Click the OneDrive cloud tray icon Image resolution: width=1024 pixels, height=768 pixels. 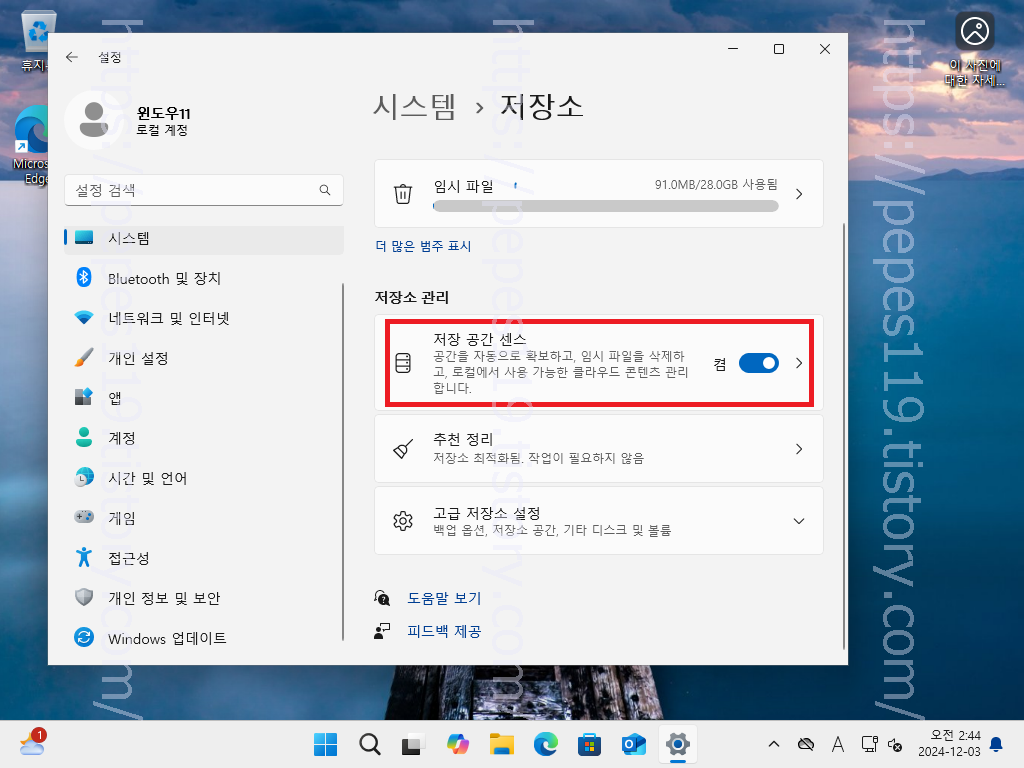pos(806,744)
